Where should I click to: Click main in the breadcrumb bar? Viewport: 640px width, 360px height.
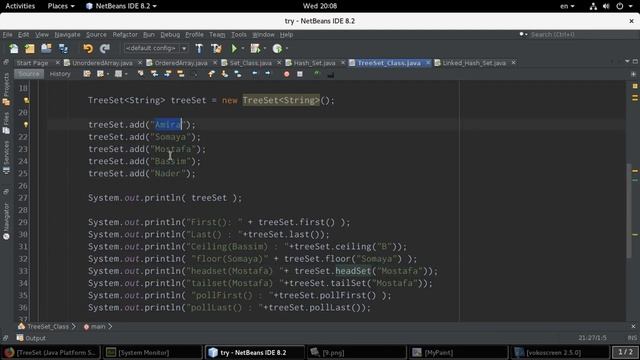[98, 327]
